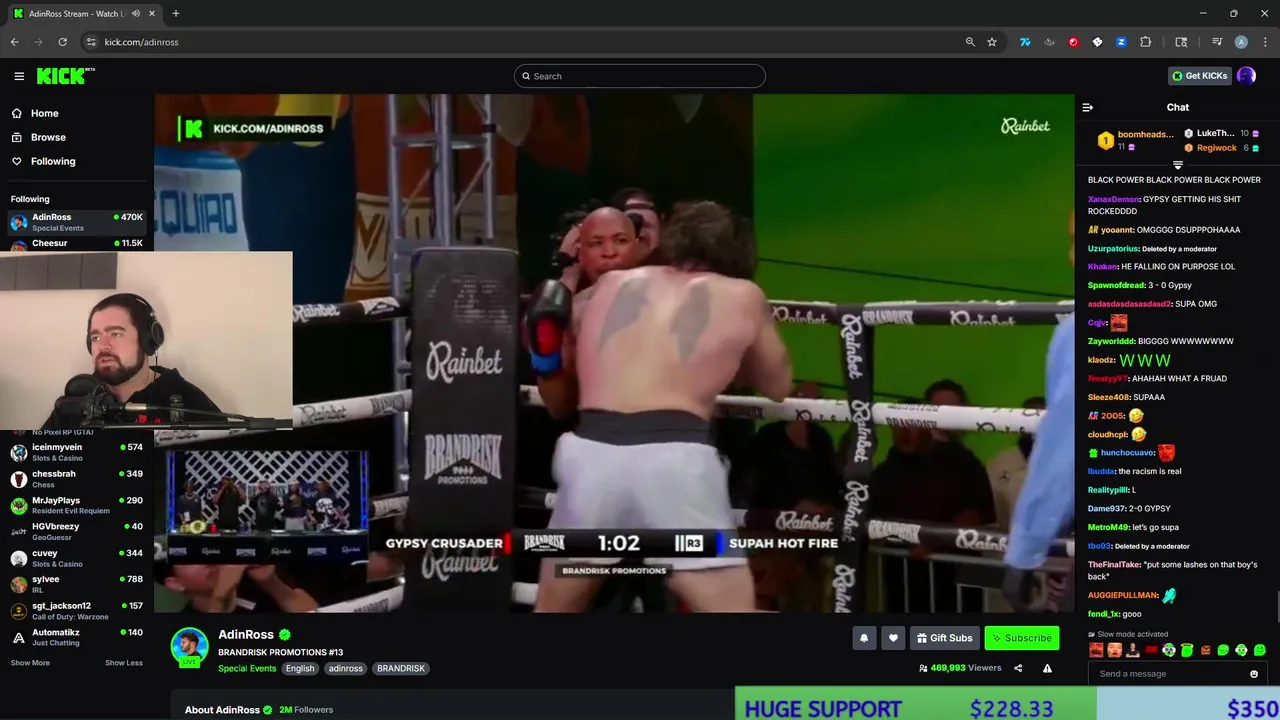1280x720 pixels.
Task: Click username XanaxDemon in chat
Action: [1113, 199]
